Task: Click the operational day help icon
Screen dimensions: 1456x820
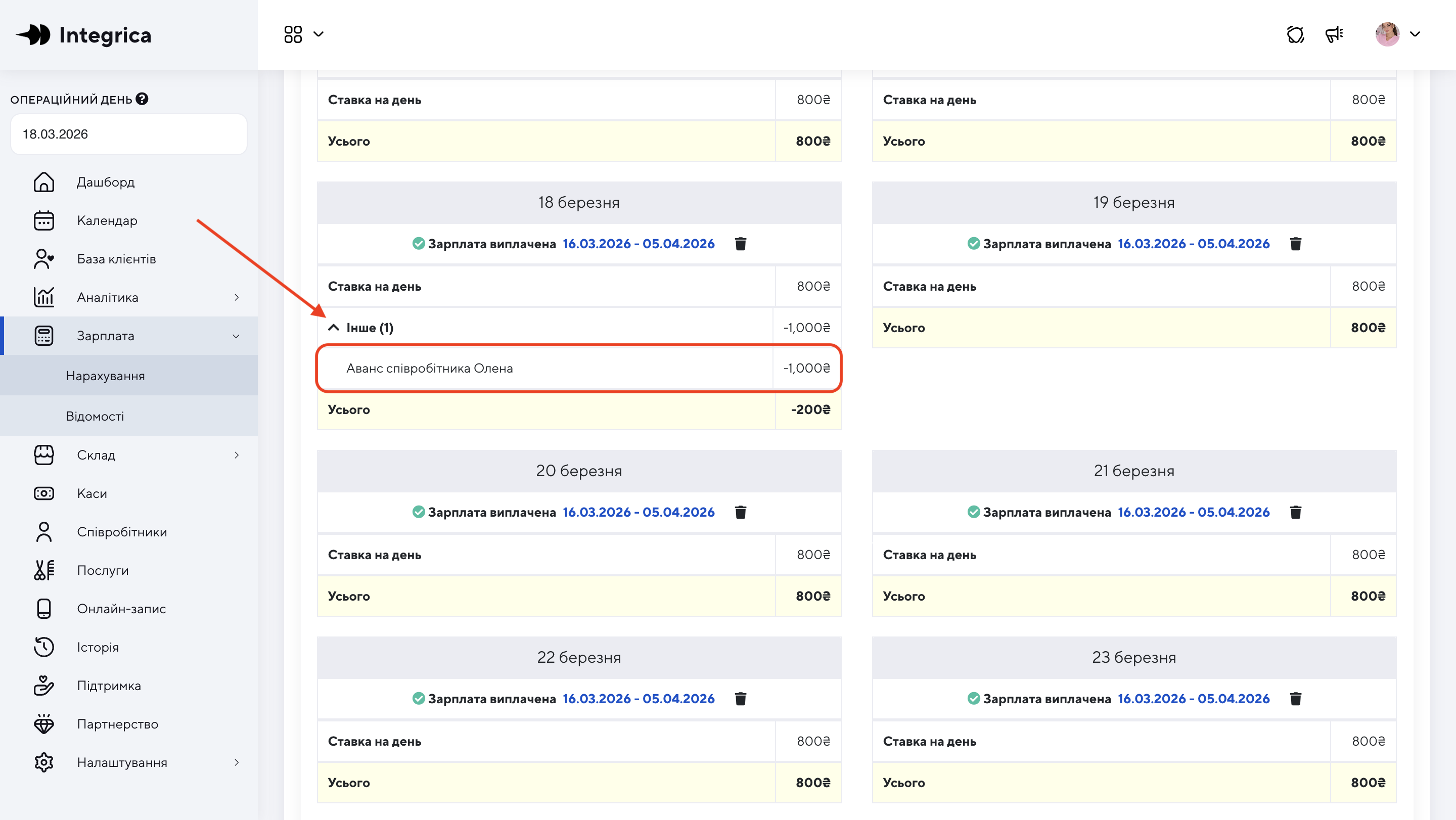Action: tap(142, 99)
